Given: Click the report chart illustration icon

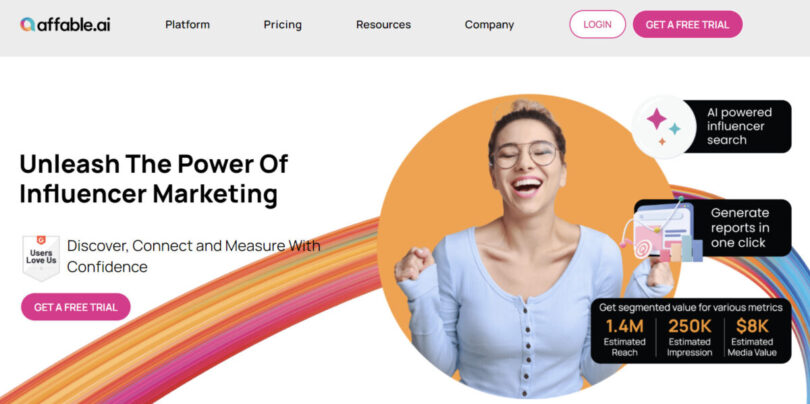Looking at the screenshot, I should click(x=663, y=230).
